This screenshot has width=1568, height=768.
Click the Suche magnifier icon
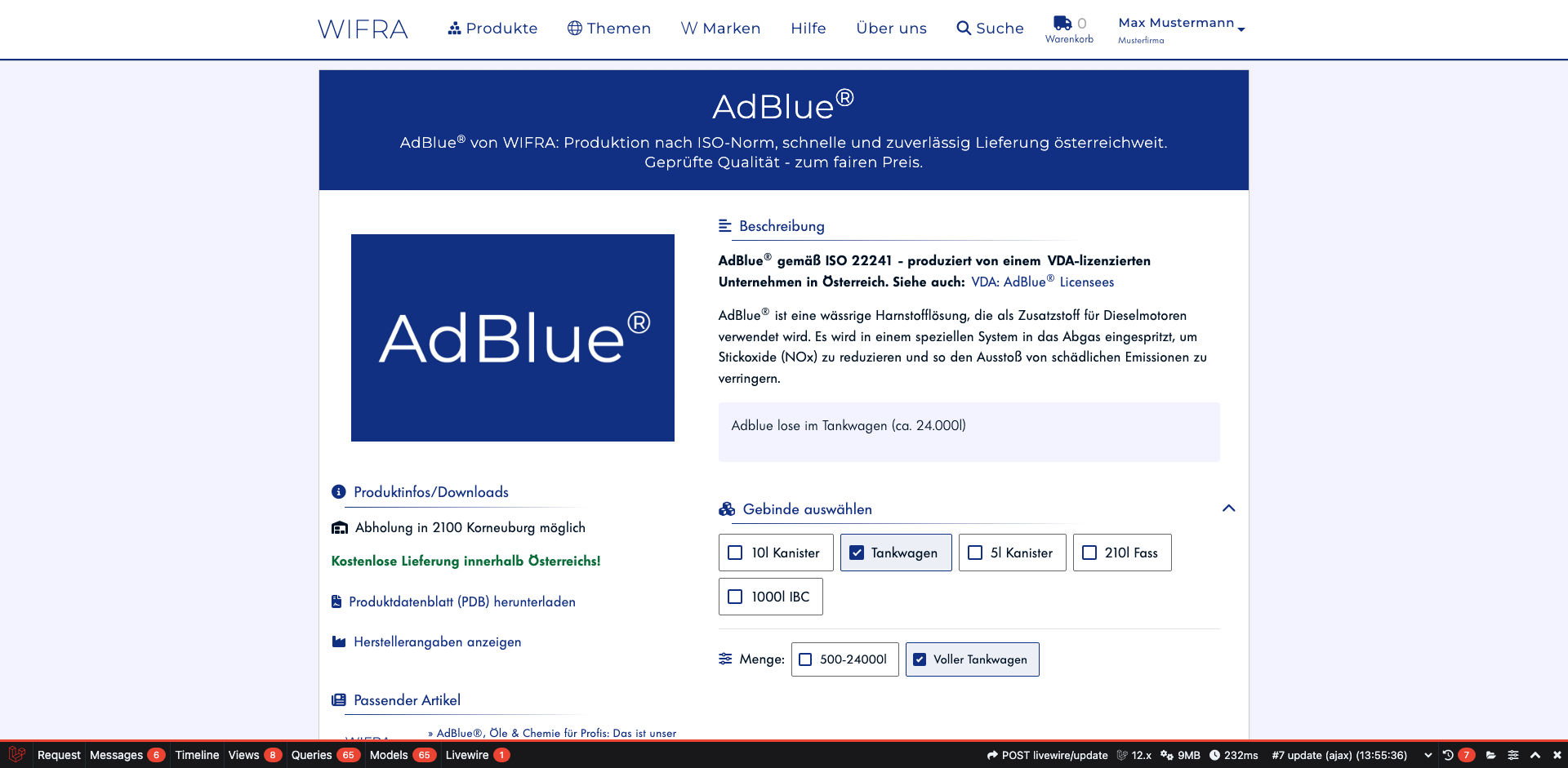point(964,29)
